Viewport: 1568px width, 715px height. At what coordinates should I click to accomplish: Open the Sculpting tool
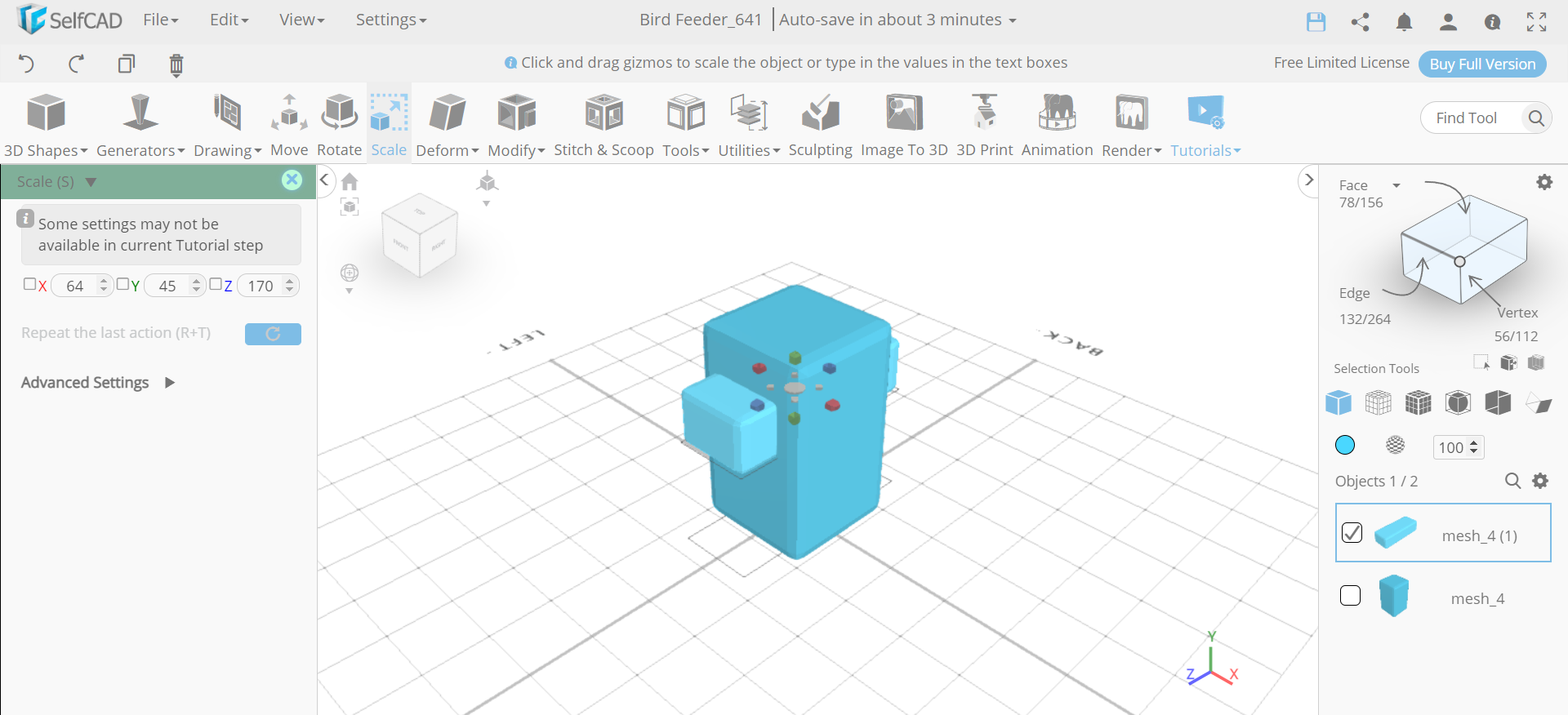[820, 124]
